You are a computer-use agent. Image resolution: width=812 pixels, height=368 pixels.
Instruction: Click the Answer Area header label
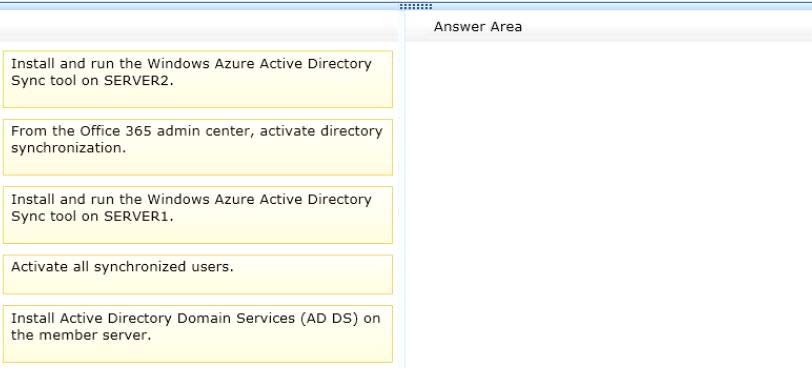point(477,27)
